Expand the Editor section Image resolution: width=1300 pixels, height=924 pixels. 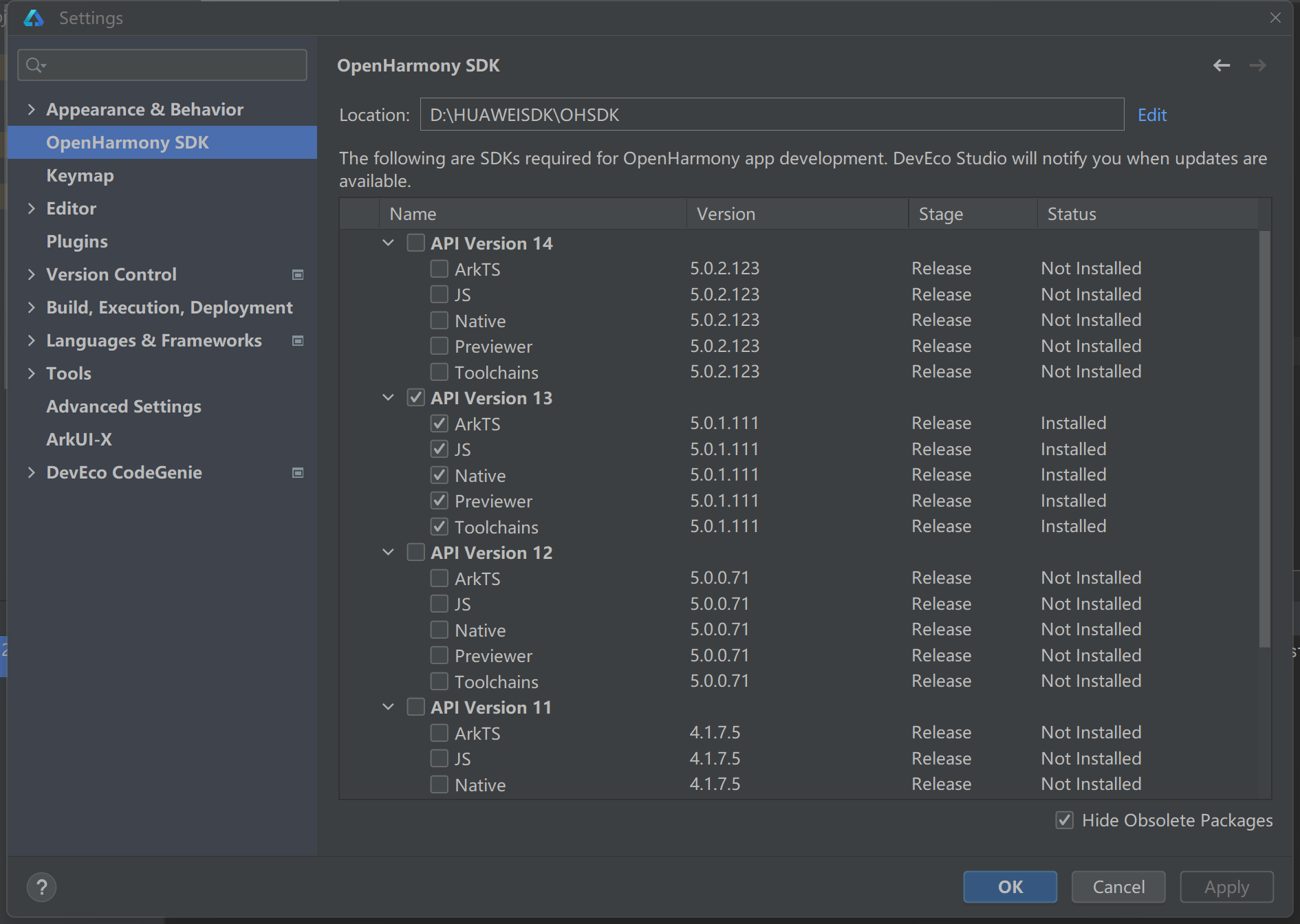click(31, 208)
